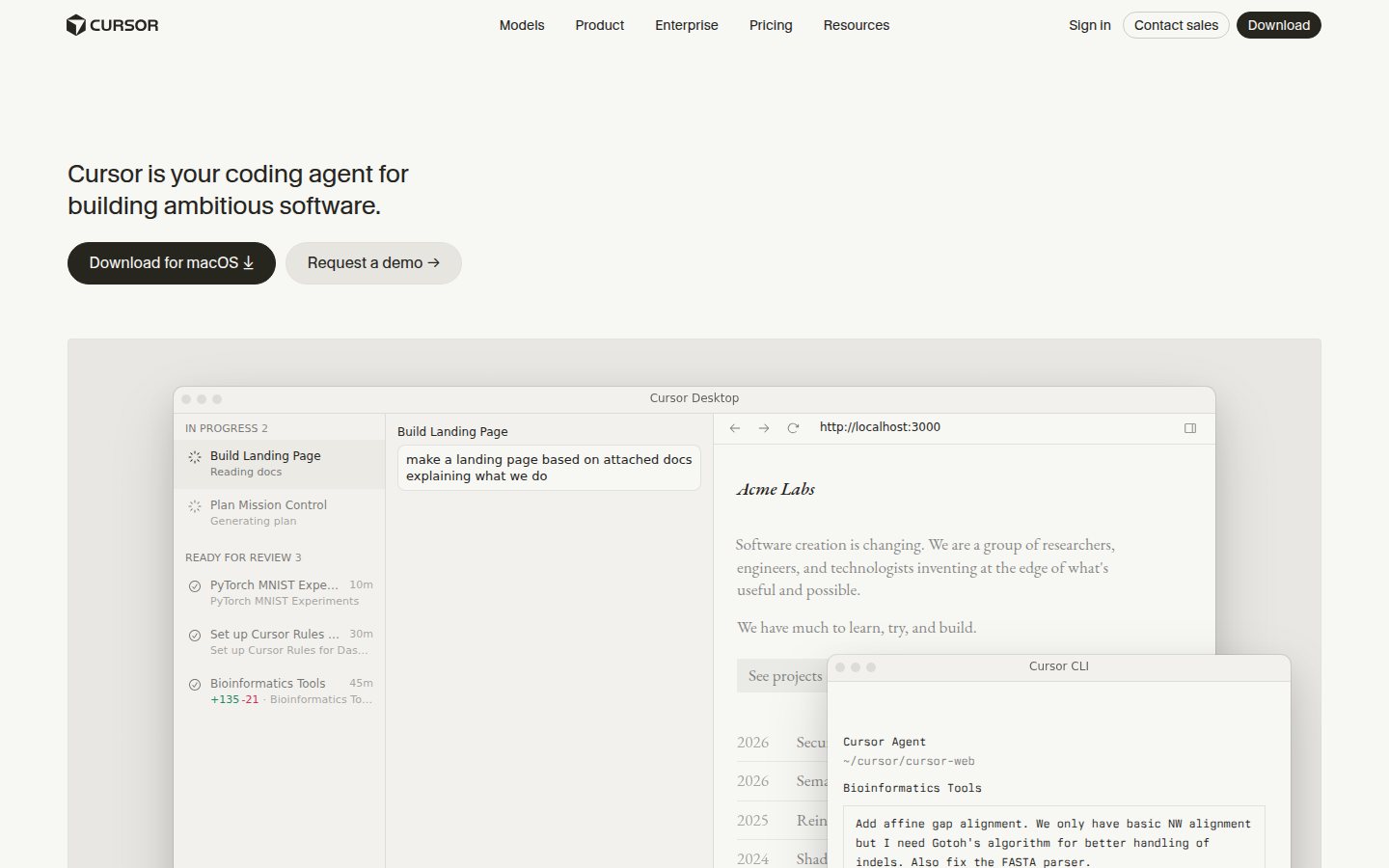Open the Product menu
The image size is (1389, 868).
[x=600, y=25]
